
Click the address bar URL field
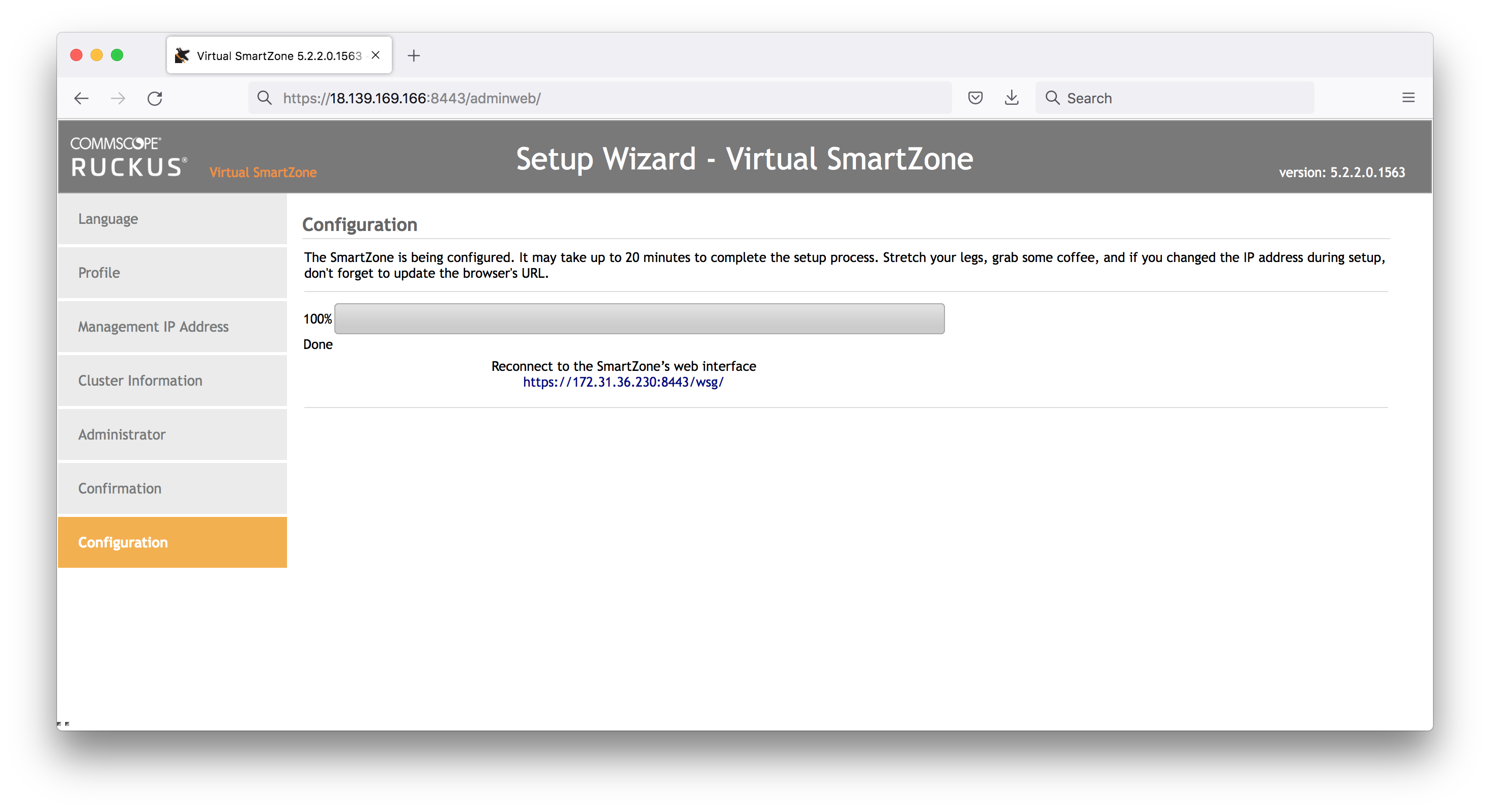tap(600, 98)
